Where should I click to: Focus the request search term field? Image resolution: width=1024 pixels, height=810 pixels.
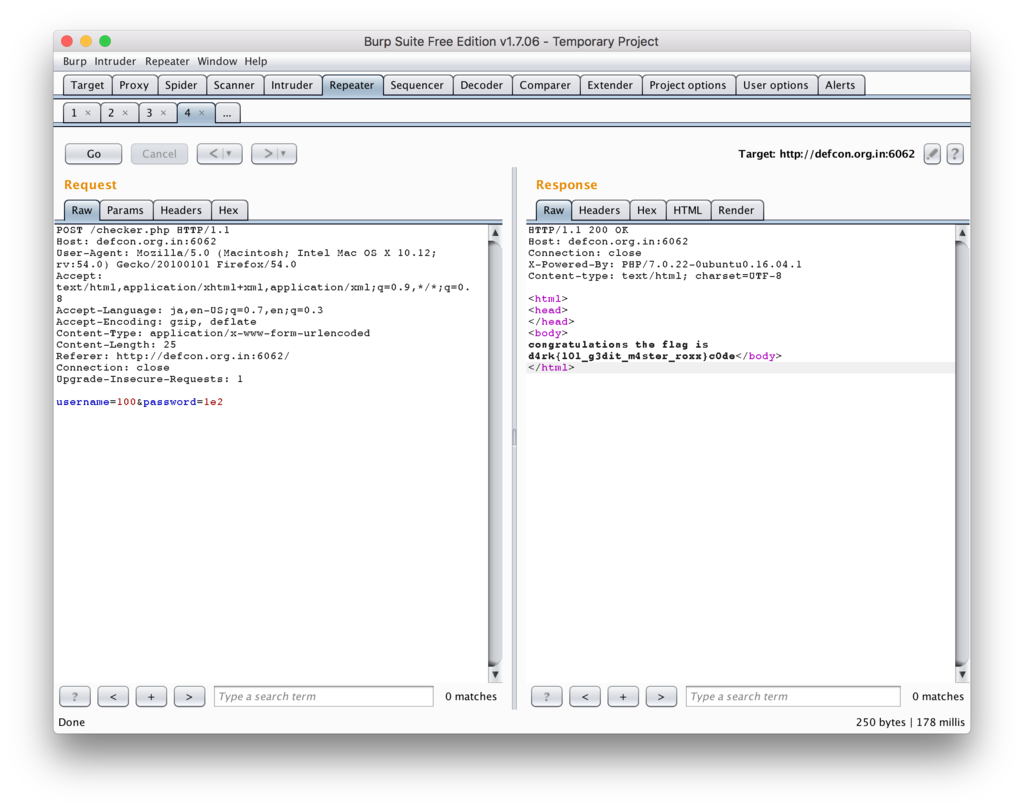click(323, 696)
